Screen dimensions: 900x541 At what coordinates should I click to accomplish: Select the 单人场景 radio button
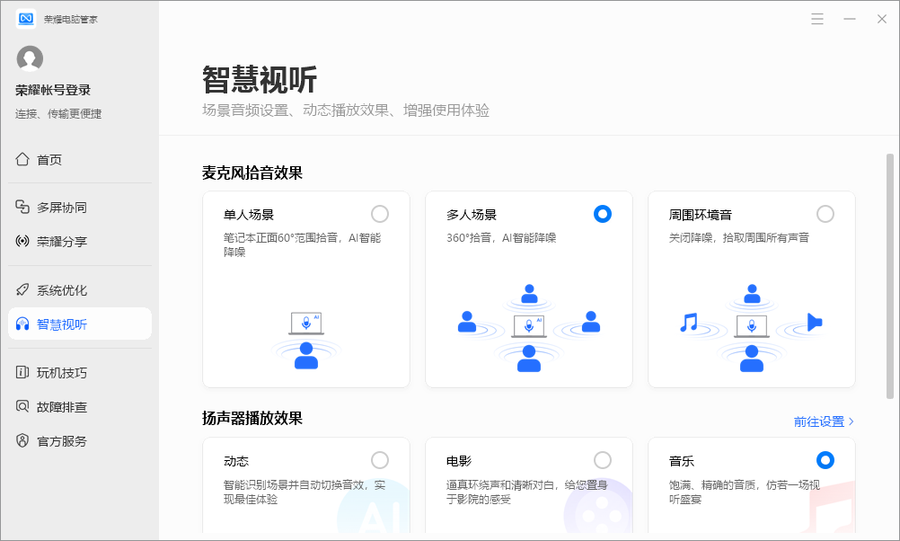379,214
